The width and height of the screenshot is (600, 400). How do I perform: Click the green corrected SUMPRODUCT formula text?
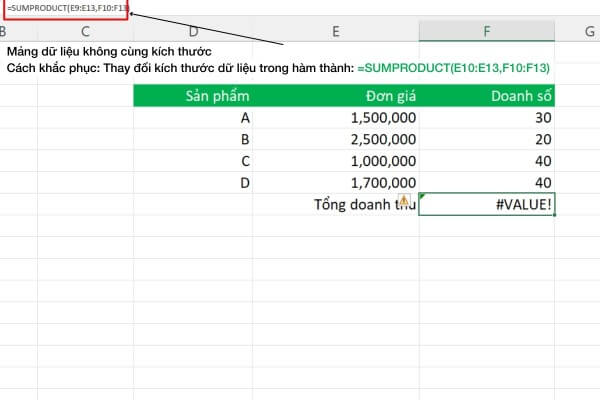[453, 68]
